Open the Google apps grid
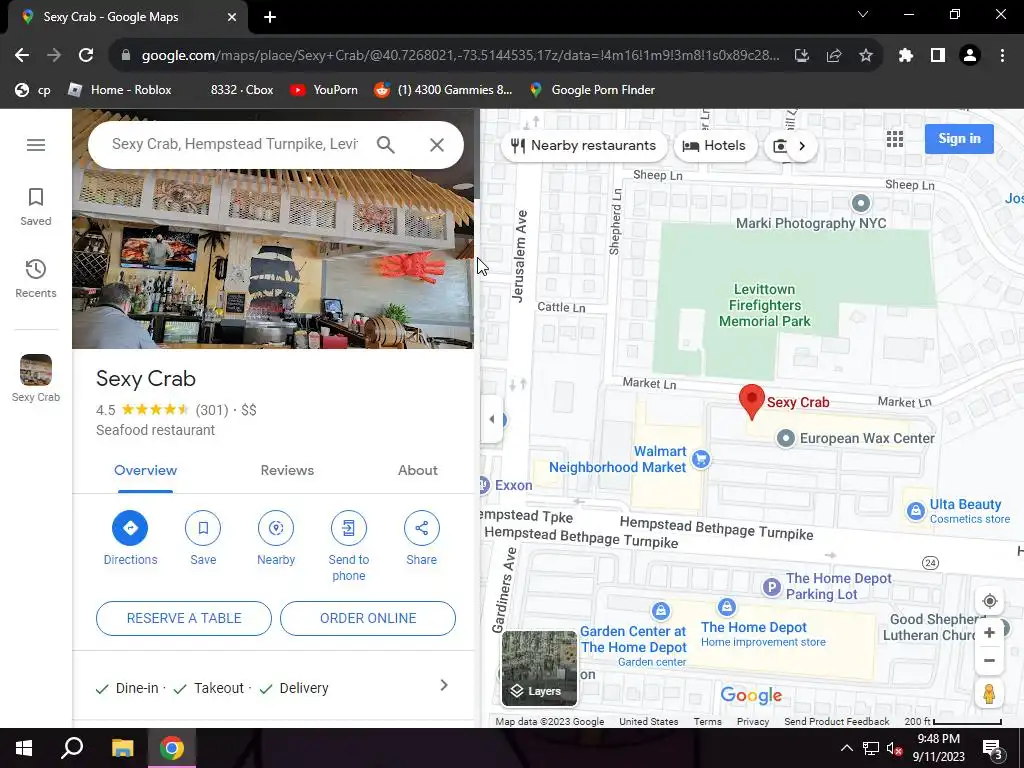The height and width of the screenshot is (768, 1024). (x=895, y=138)
